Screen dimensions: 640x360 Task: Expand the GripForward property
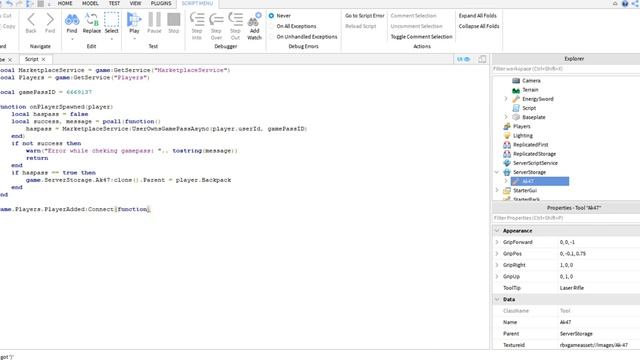497,242
